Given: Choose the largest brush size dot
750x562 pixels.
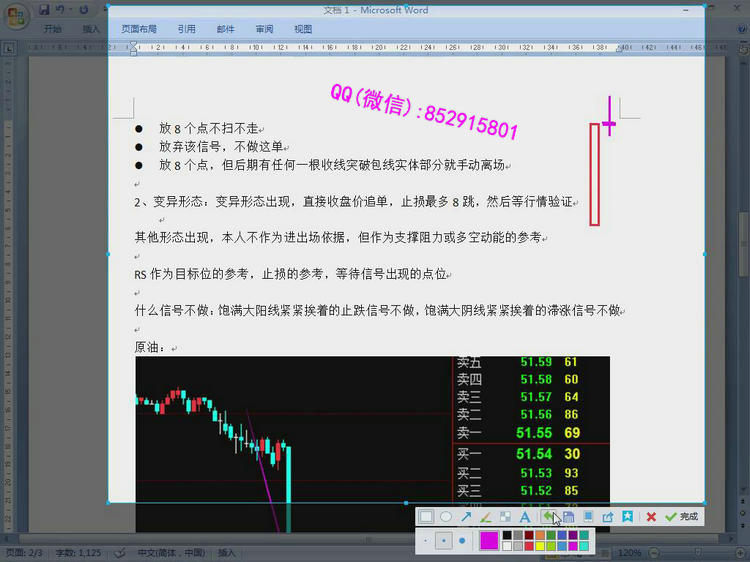Looking at the screenshot, I should (x=462, y=541).
